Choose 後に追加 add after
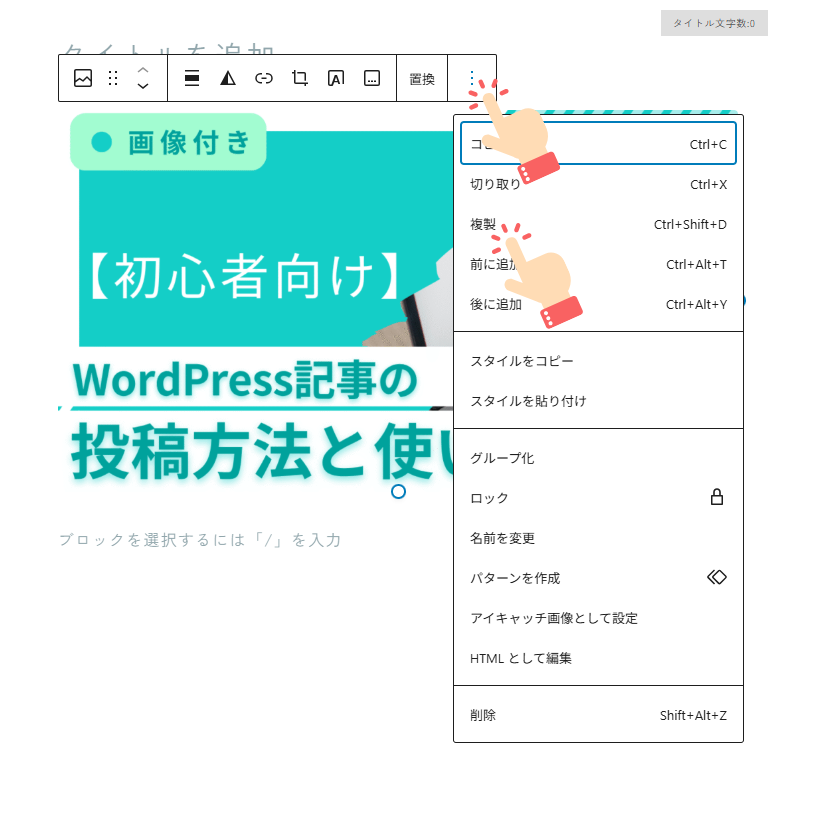 coord(598,304)
